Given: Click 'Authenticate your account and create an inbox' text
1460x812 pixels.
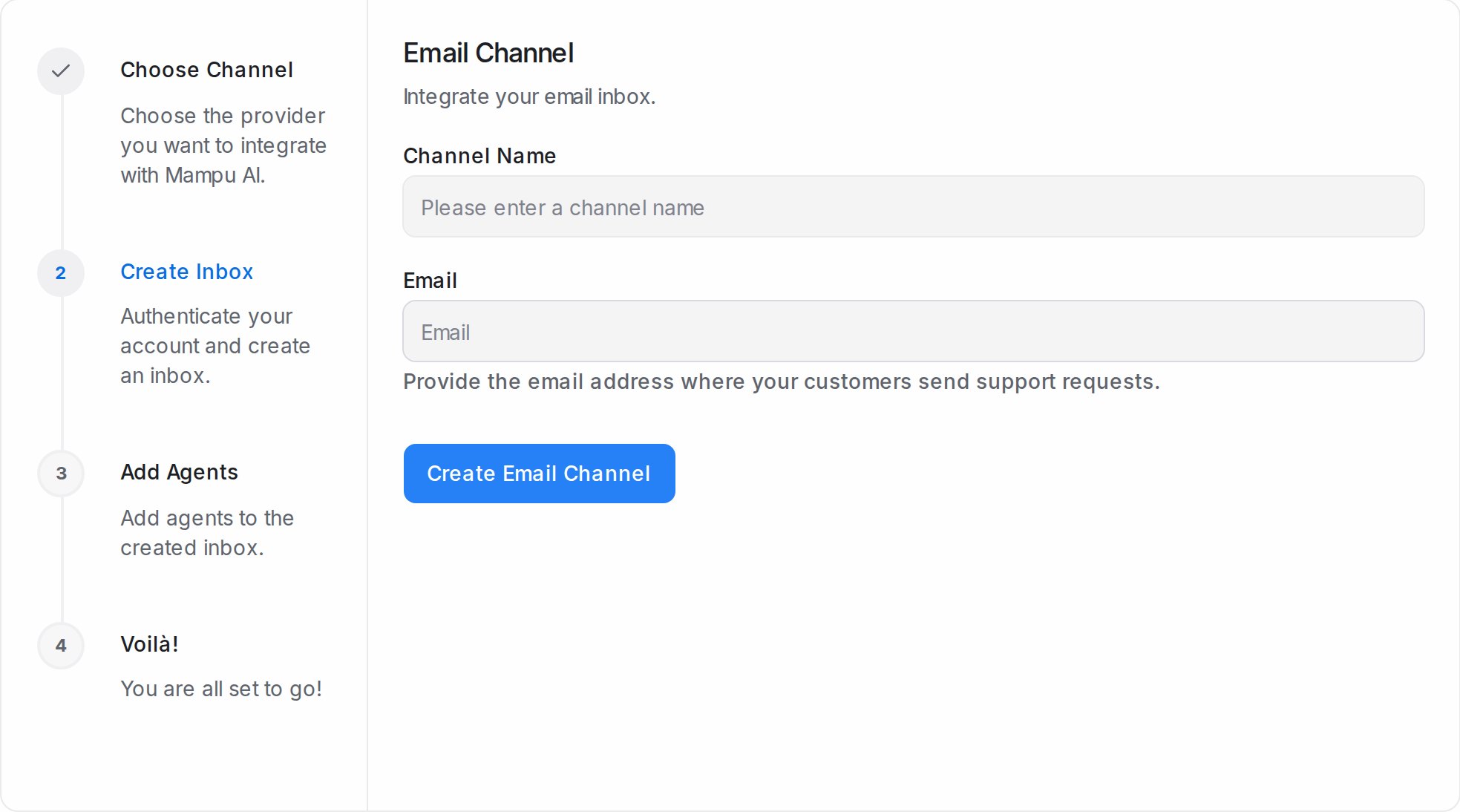Looking at the screenshot, I should tap(215, 346).
